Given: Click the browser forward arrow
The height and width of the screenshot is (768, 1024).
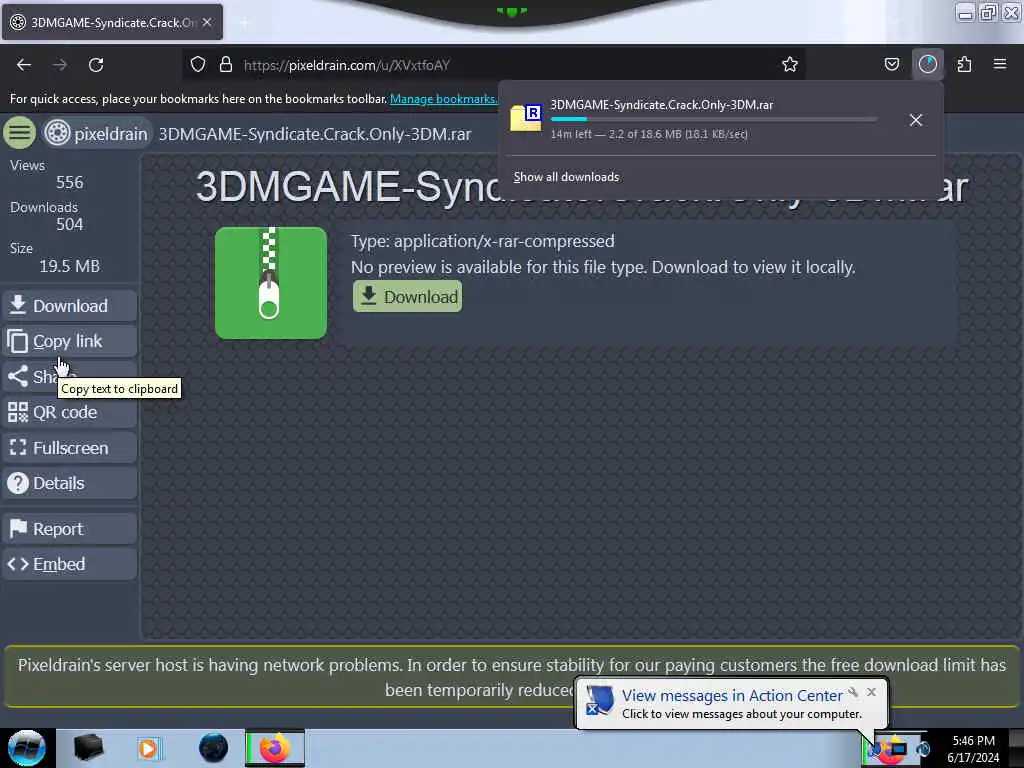Looking at the screenshot, I should pos(60,65).
